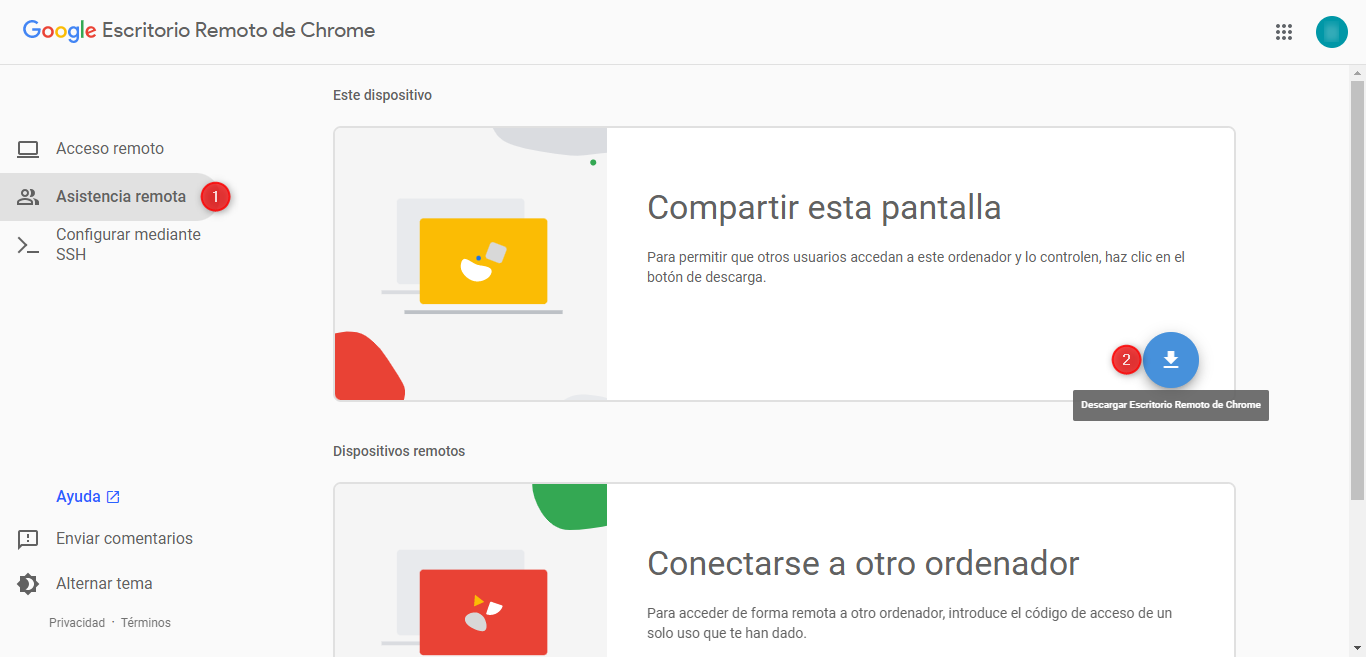Click the Enviar comentarios text
Image resolution: width=1366 pixels, height=657 pixels.
pyautogui.click(x=124, y=539)
